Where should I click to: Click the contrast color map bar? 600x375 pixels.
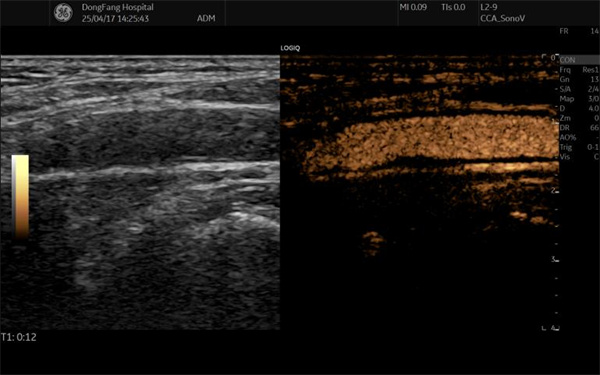click(20, 197)
